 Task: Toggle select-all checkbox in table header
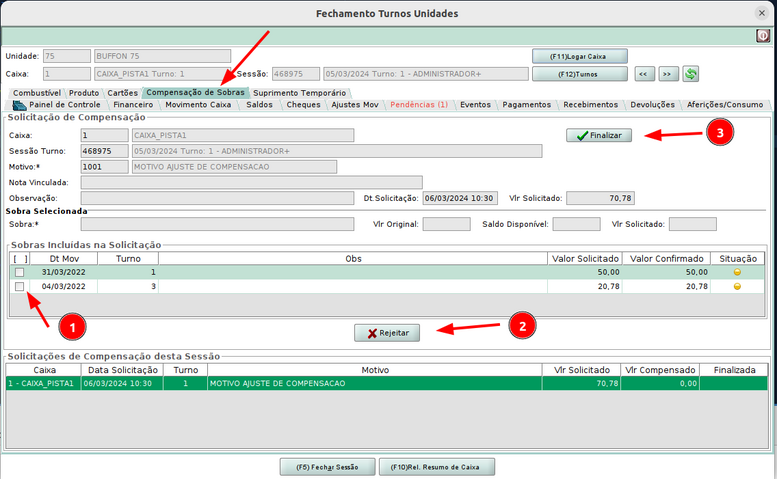19,258
